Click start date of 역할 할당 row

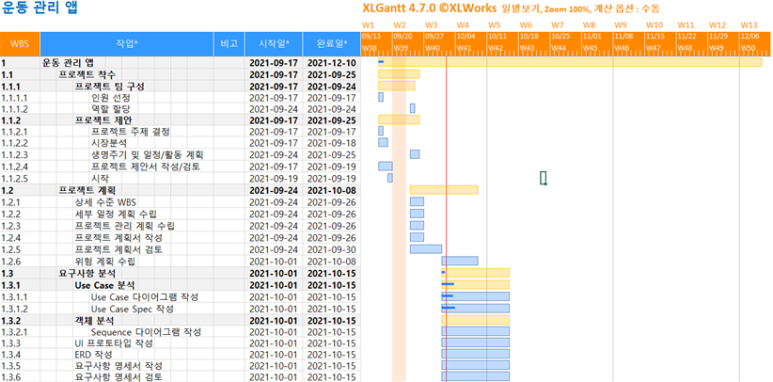(x=274, y=109)
